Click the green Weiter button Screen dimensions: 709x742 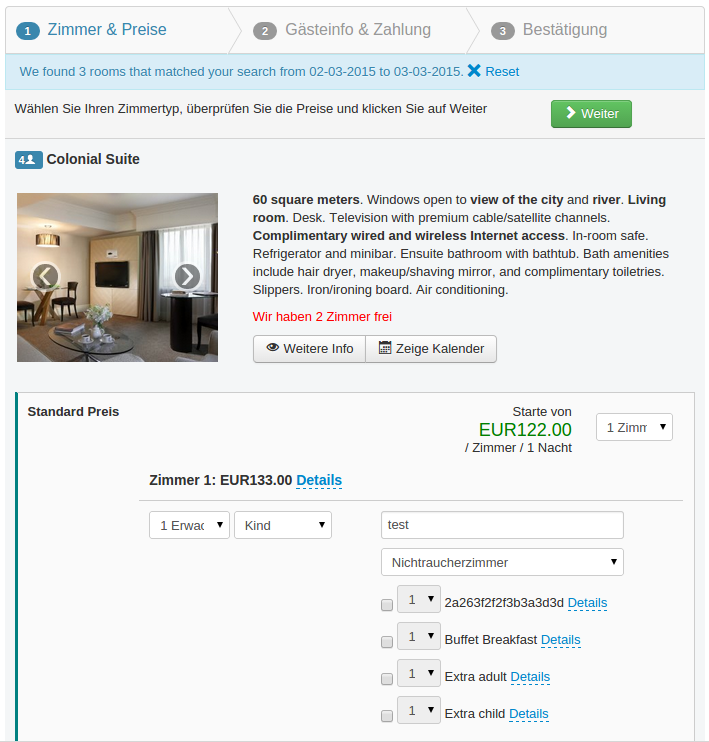pyautogui.click(x=591, y=114)
